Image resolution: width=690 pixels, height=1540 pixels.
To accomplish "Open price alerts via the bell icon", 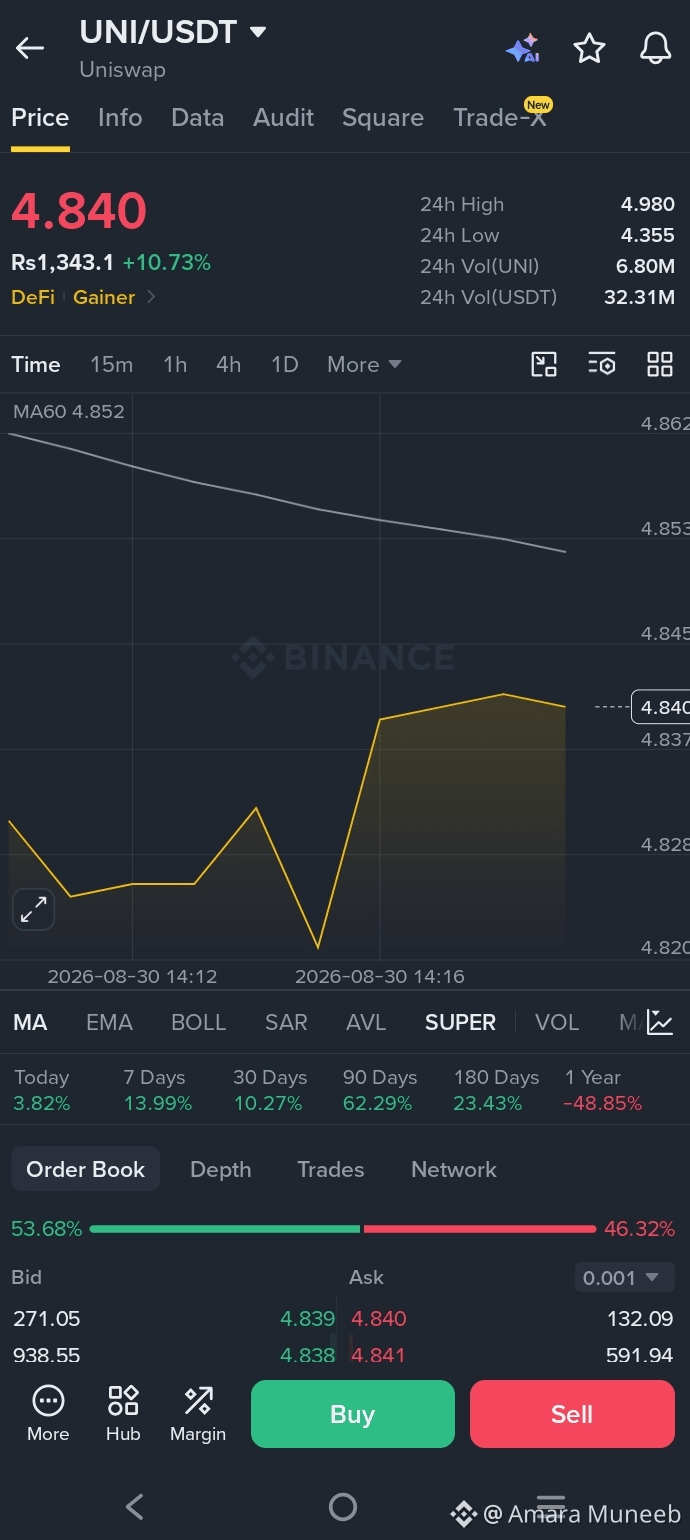I will [655, 48].
